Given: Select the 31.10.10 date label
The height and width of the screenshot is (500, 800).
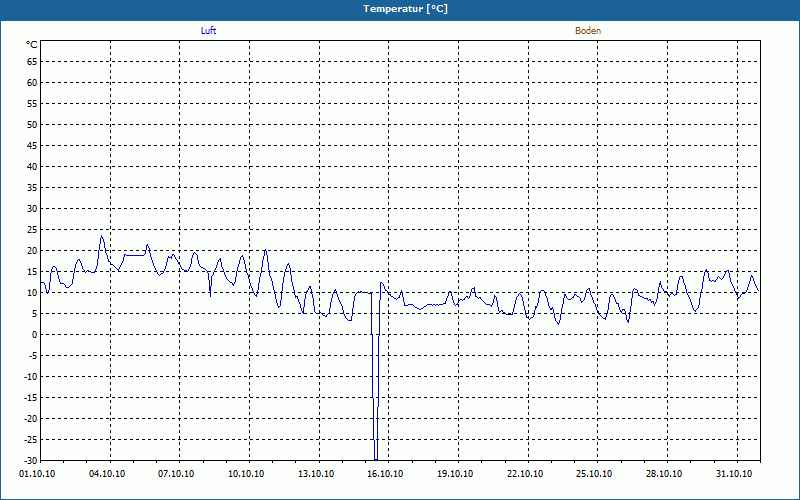Looking at the screenshot, I should click(734, 474).
